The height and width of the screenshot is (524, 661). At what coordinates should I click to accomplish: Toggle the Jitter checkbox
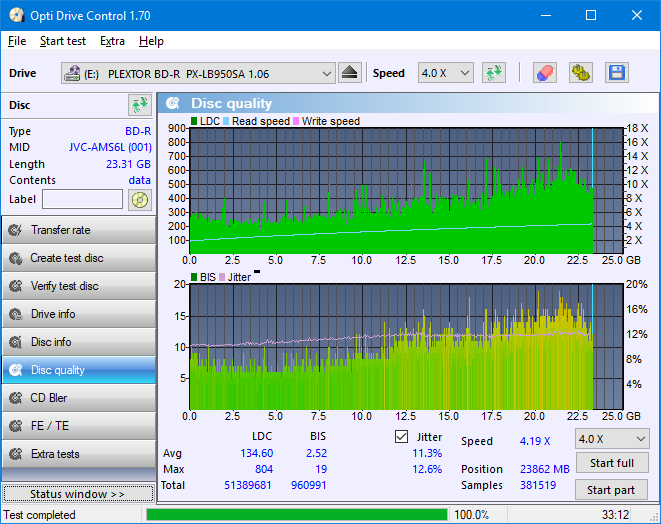click(x=402, y=437)
